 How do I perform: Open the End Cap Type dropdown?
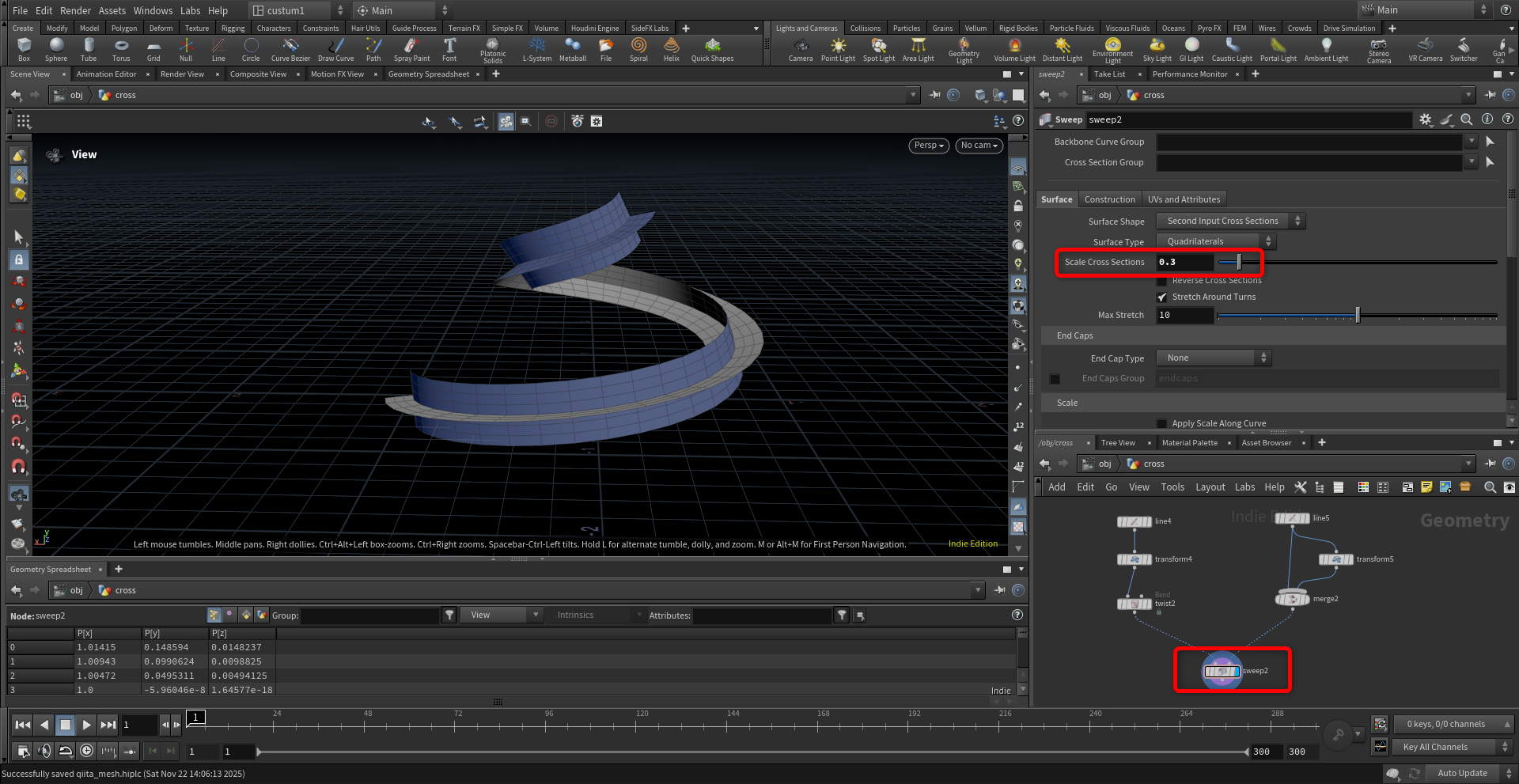point(1213,358)
